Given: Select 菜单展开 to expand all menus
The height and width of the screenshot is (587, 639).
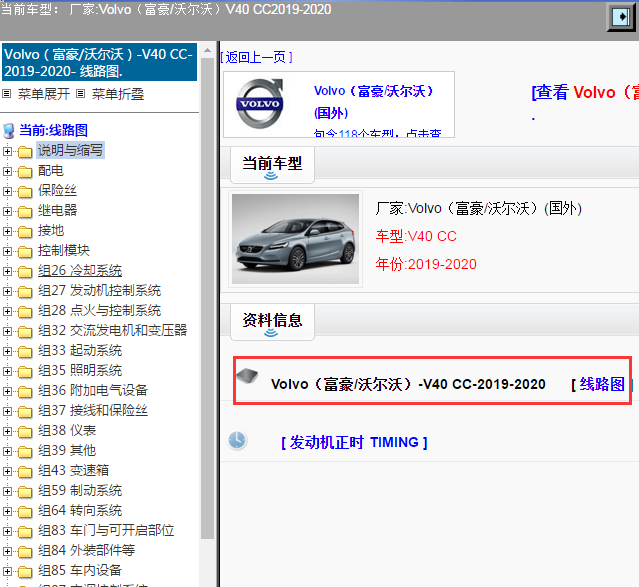Looking at the screenshot, I should [44, 94].
